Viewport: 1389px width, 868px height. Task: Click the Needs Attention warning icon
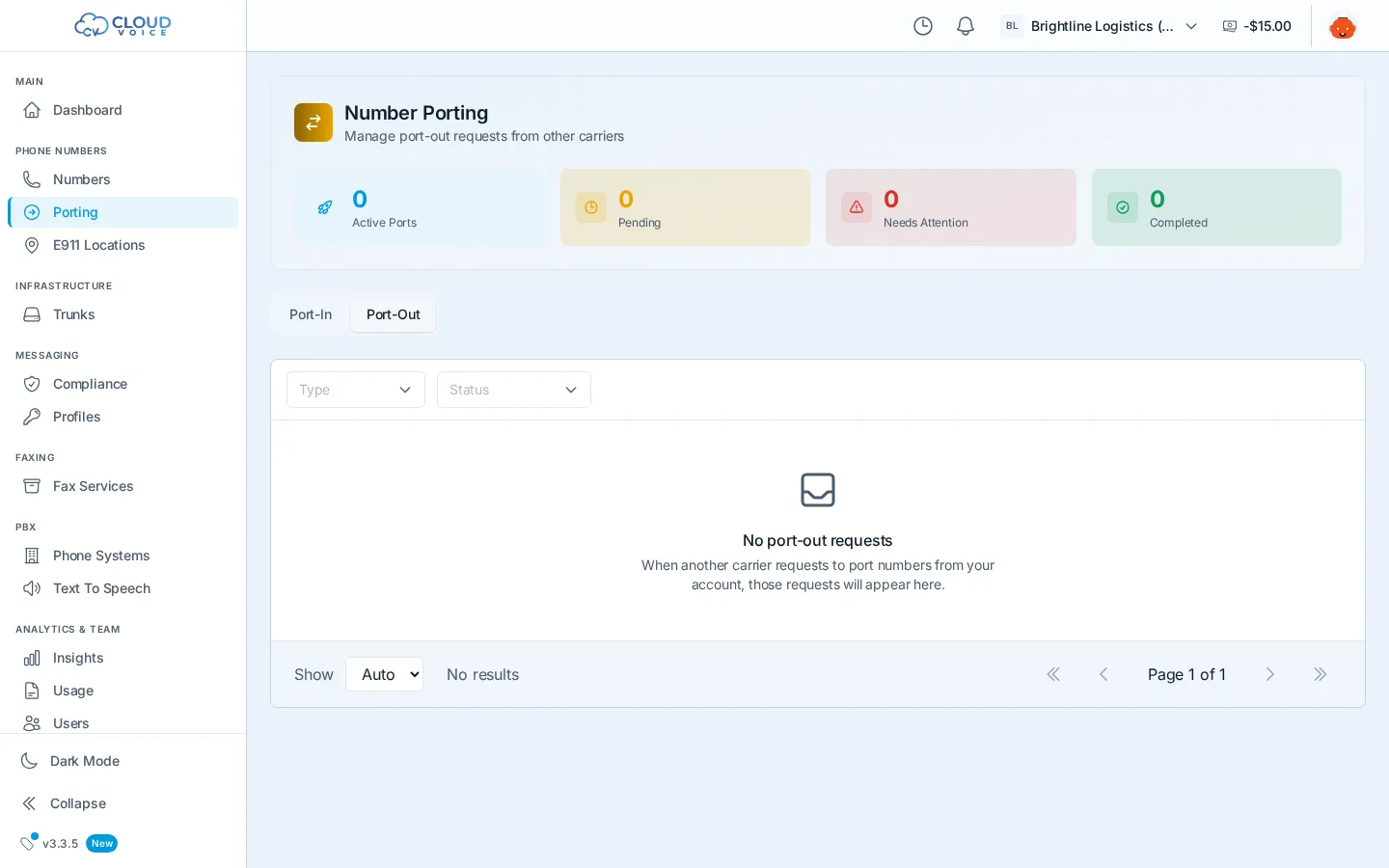pyautogui.click(x=857, y=207)
